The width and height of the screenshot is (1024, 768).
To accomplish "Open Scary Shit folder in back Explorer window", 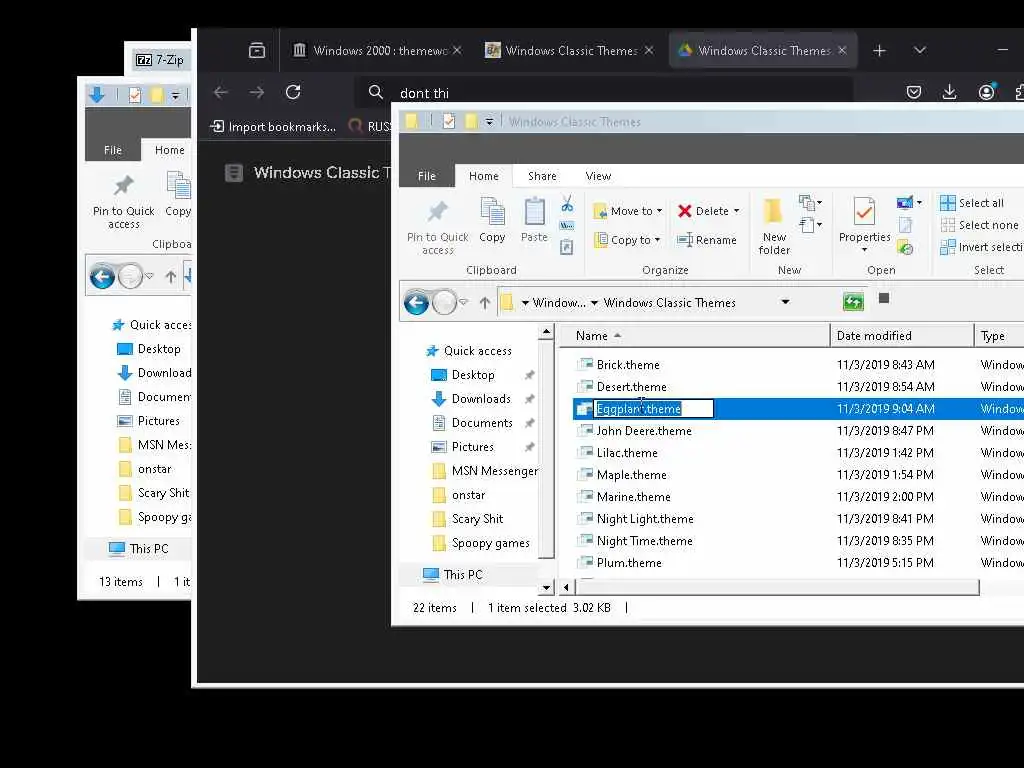I will click(x=163, y=492).
